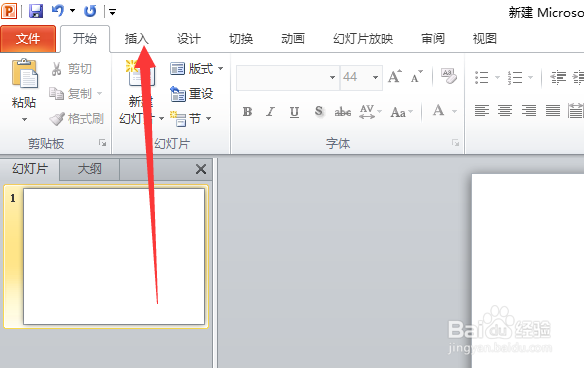Align text left
This screenshot has height=368, width=584.
point(482,111)
